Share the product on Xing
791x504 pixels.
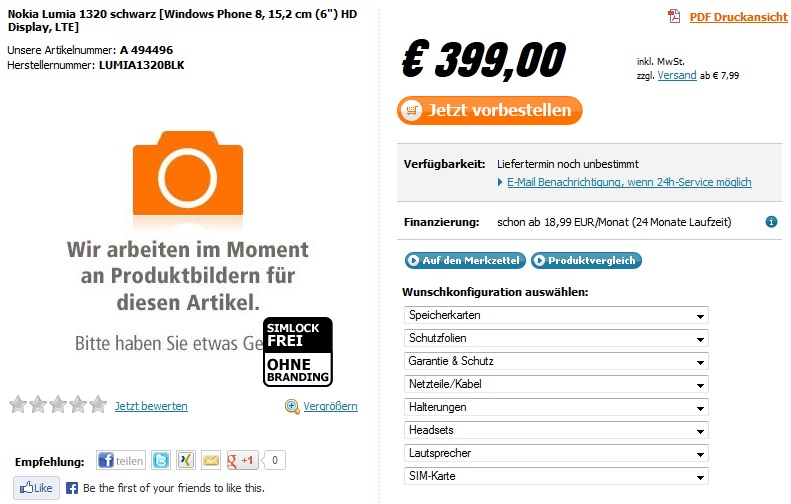click(186, 460)
